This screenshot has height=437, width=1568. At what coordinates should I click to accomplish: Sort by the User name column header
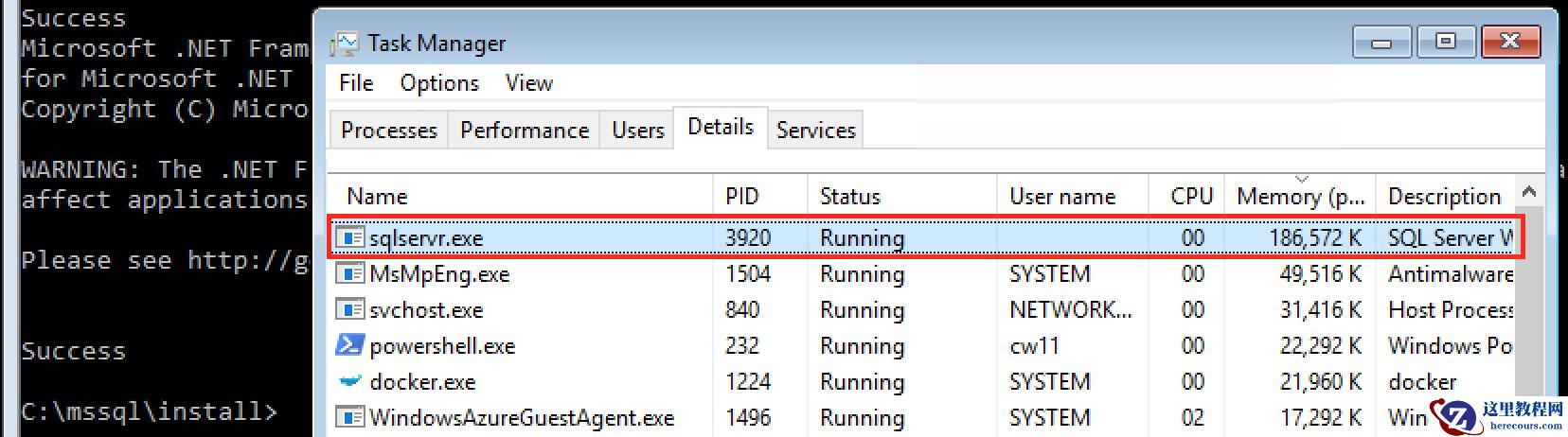[1073, 196]
